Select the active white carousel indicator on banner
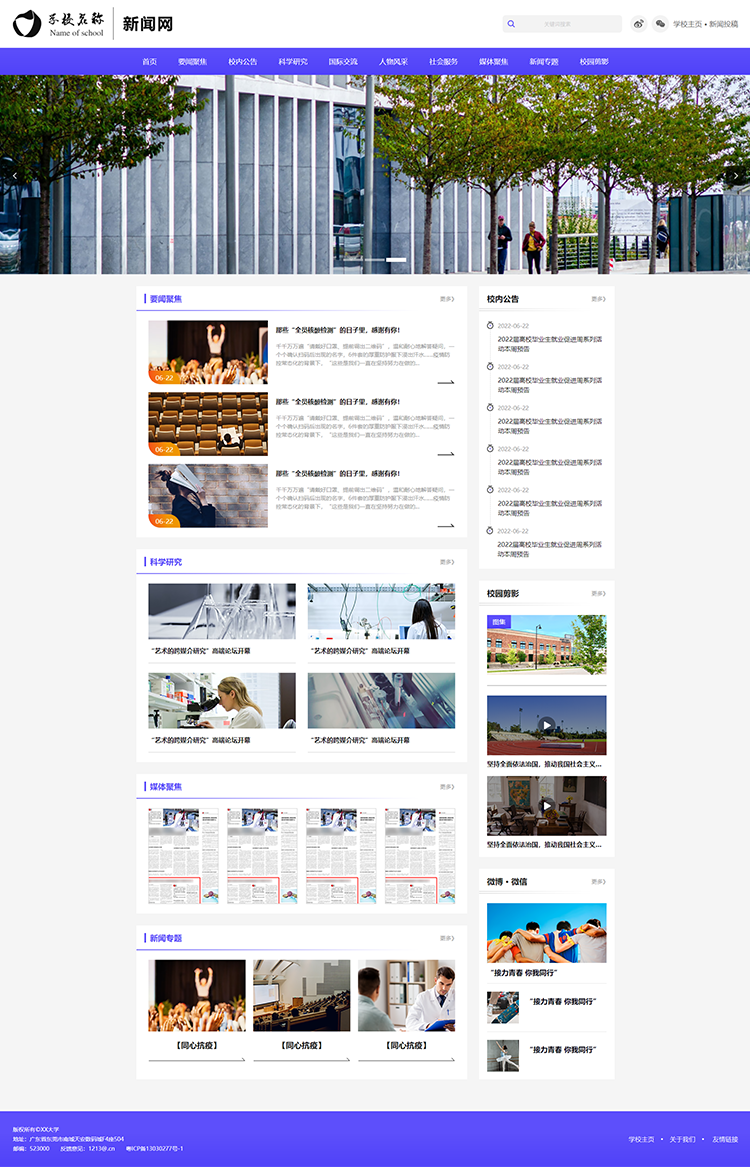The image size is (750, 1167). point(396,260)
